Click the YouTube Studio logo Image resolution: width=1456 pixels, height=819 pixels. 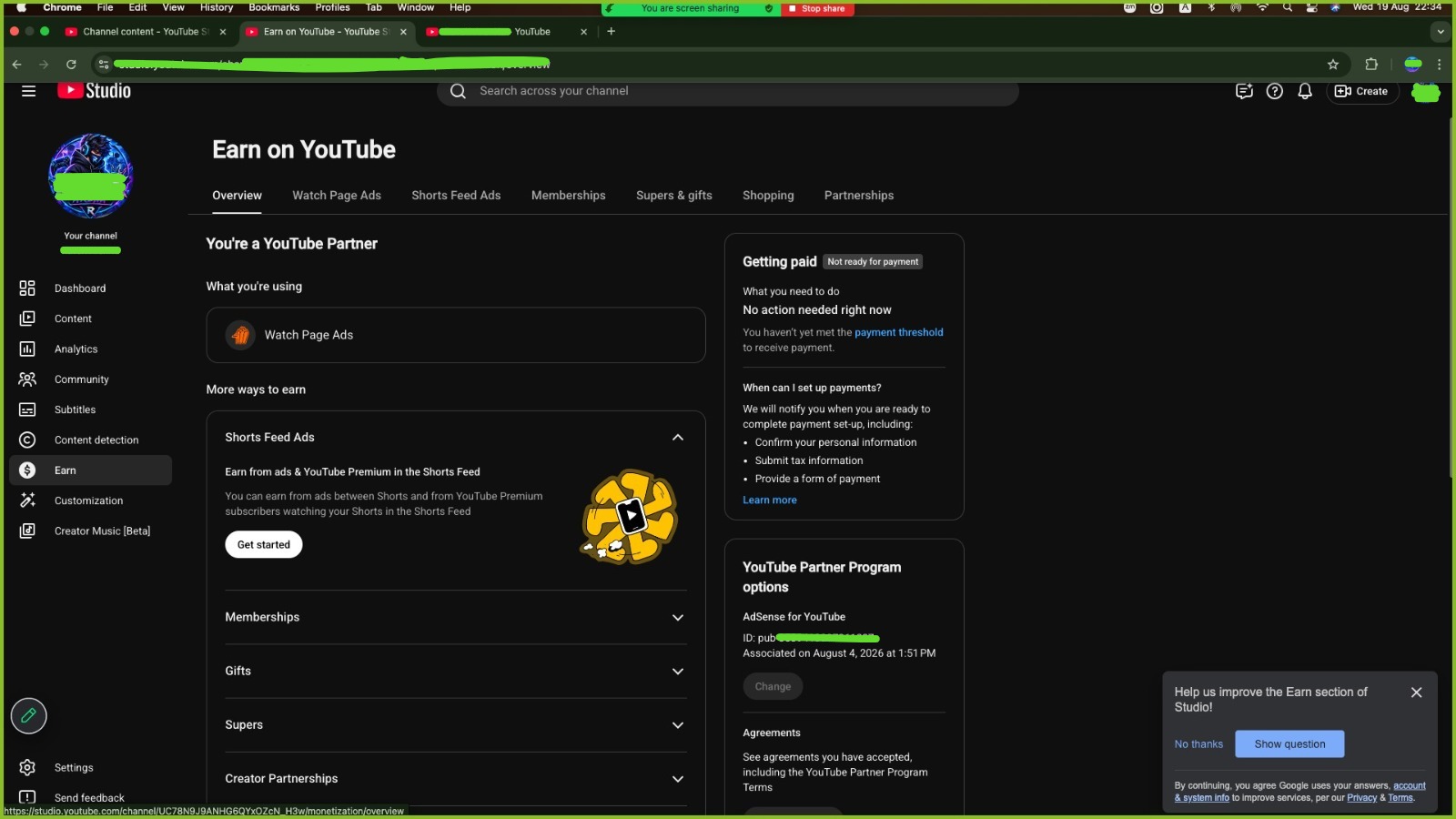[95, 91]
